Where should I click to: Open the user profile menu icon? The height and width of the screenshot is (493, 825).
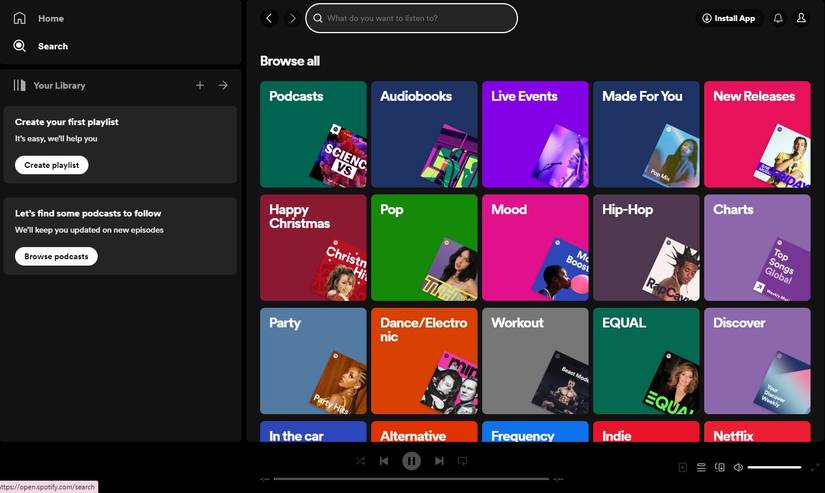coord(801,18)
